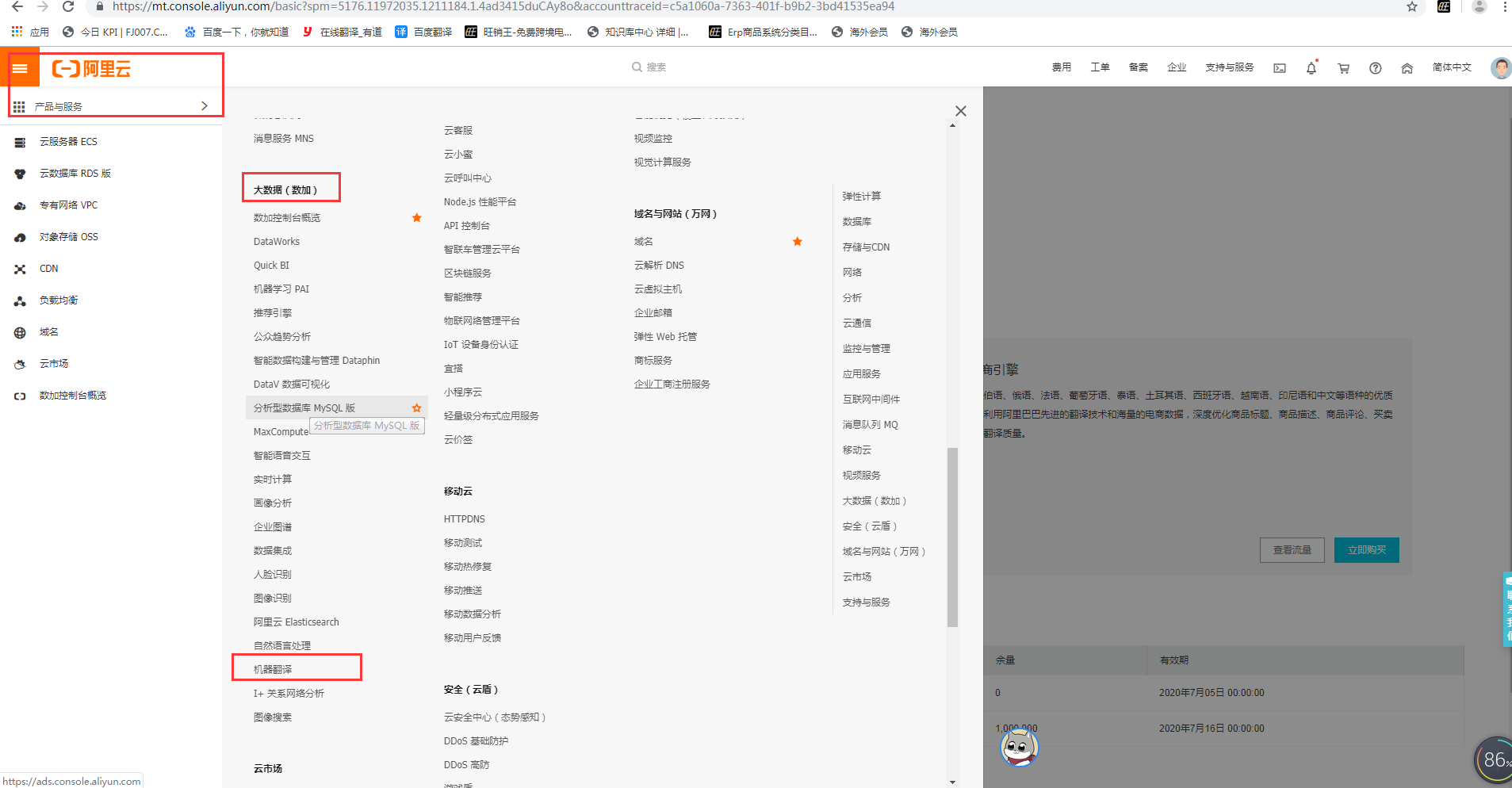This screenshot has width=1512, height=788.
Task: Open the browser 应用 apps shortcut
Action: tap(30, 33)
